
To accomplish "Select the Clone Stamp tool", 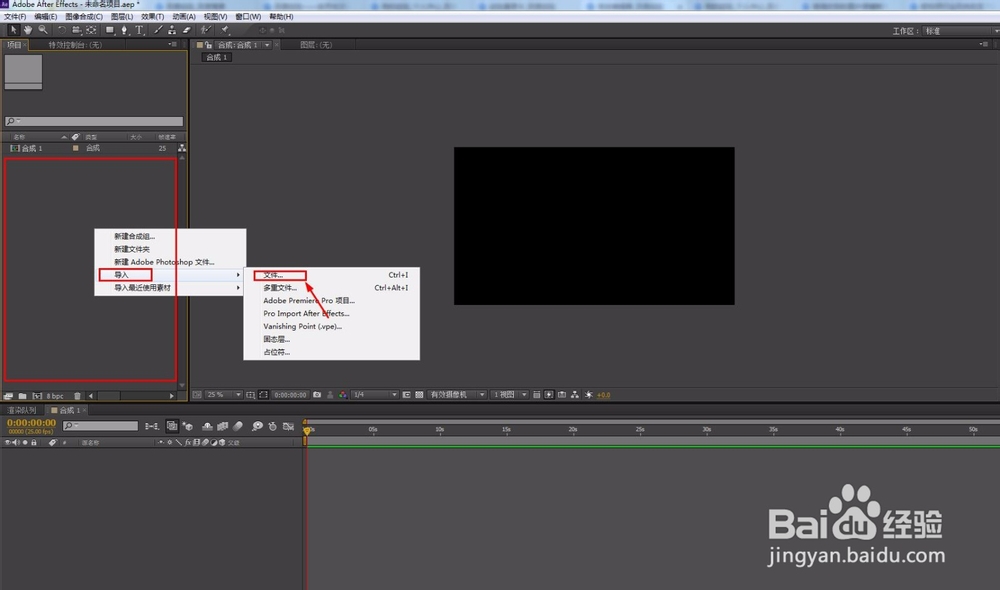I will click(172, 30).
